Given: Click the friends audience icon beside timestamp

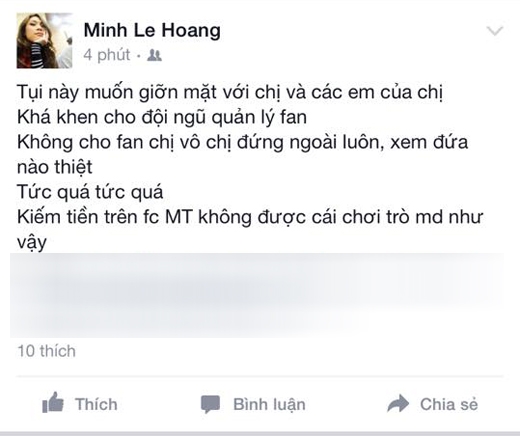Looking at the screenshot, I should tap(154, 55).
